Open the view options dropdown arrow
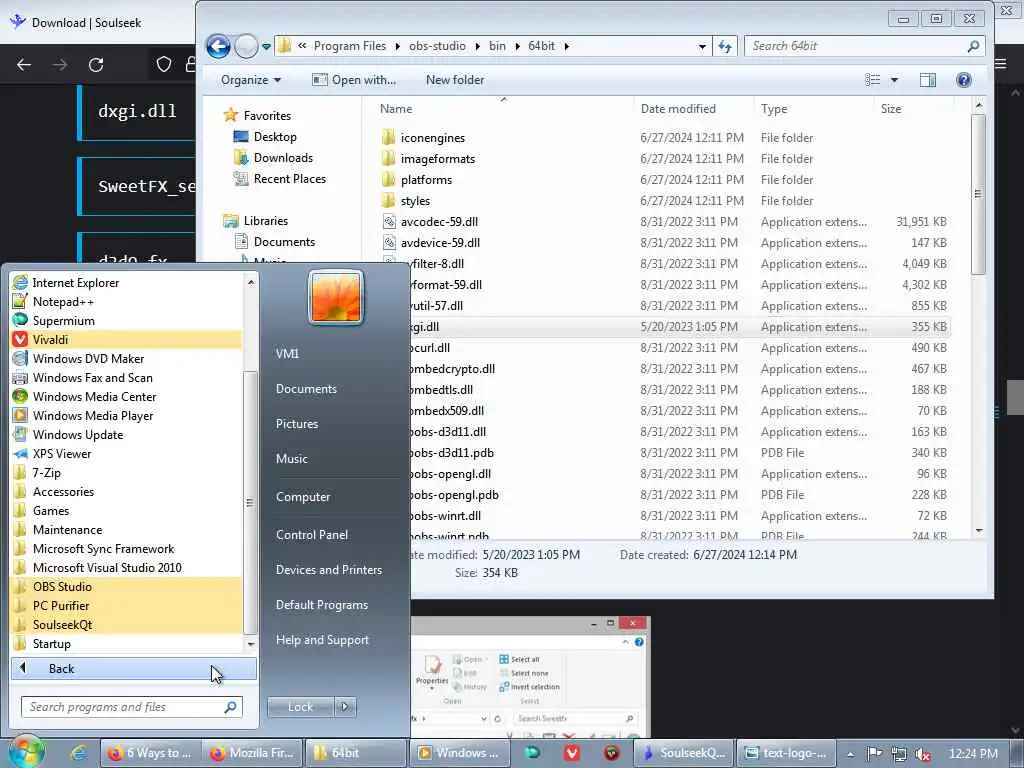Image resolution: width=1024 pixels, height=768 pixels. pos(894,80)
